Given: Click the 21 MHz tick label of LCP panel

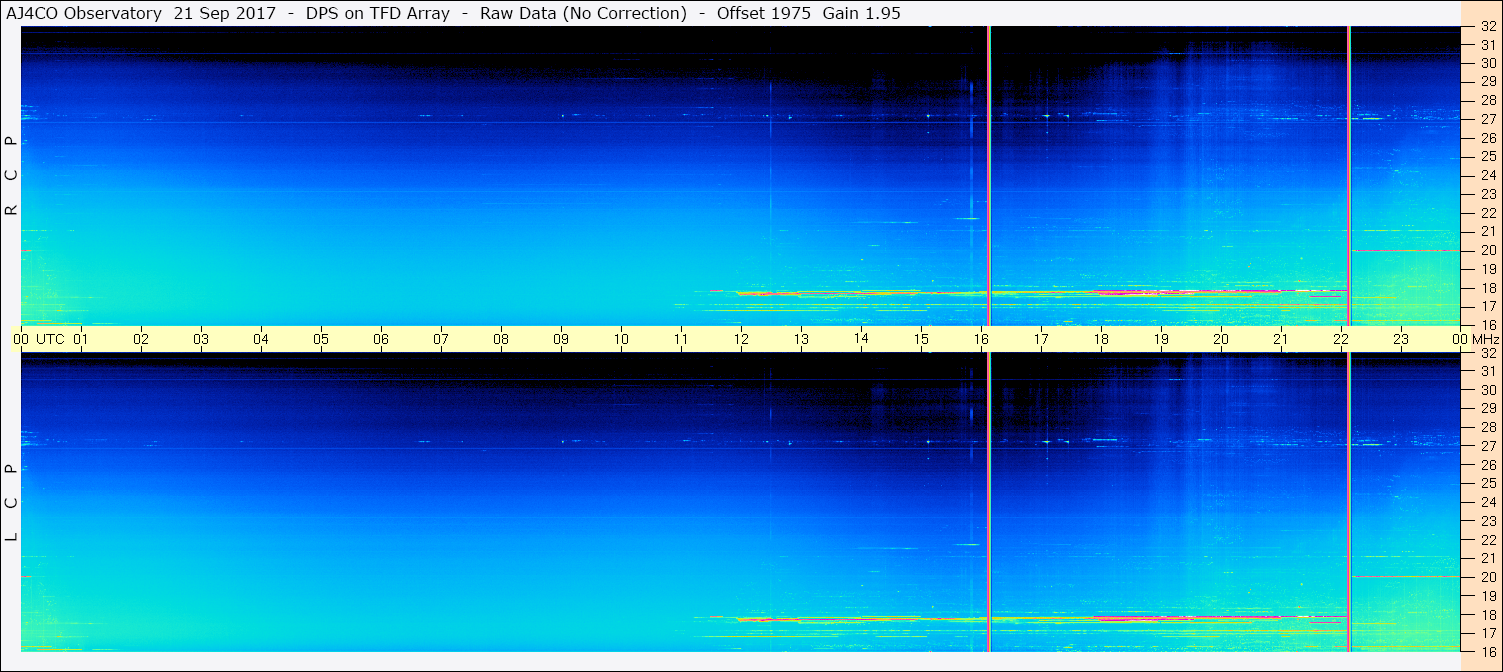Looking at the screenshot, I should (1488, 558).
